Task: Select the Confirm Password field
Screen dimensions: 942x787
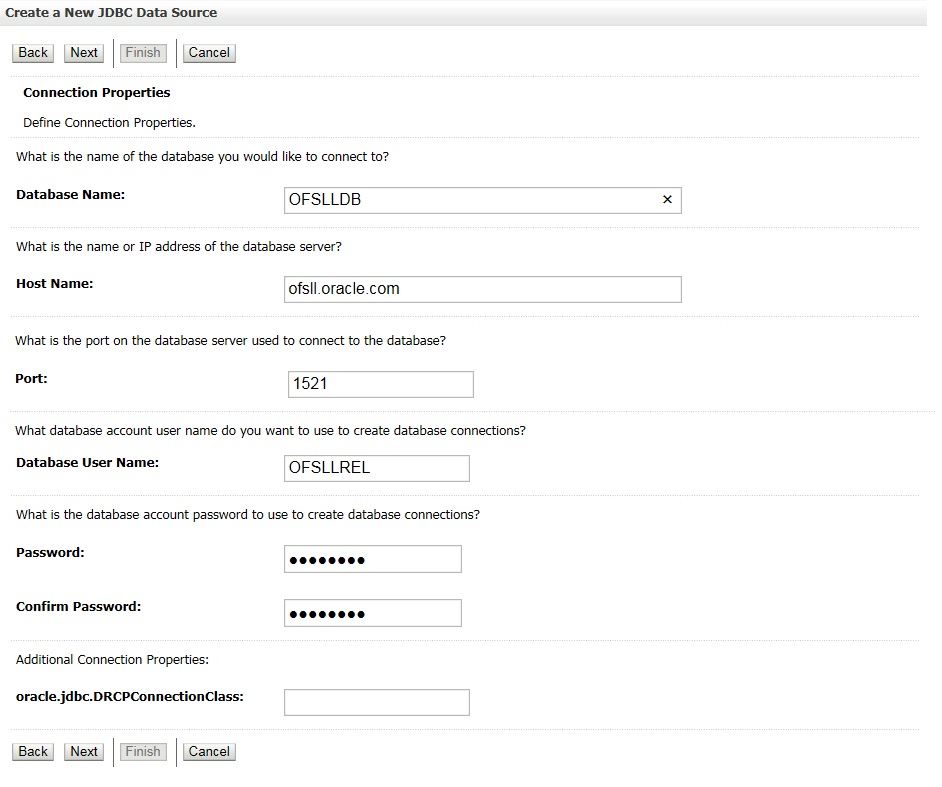Action: (372, 613)
